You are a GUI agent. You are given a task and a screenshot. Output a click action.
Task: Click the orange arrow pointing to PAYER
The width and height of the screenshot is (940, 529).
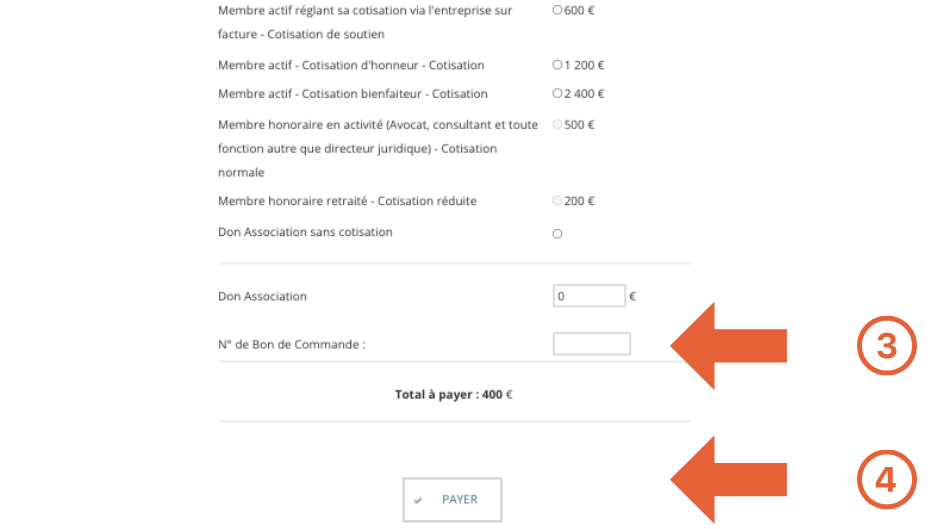click(x=728, y=480)
